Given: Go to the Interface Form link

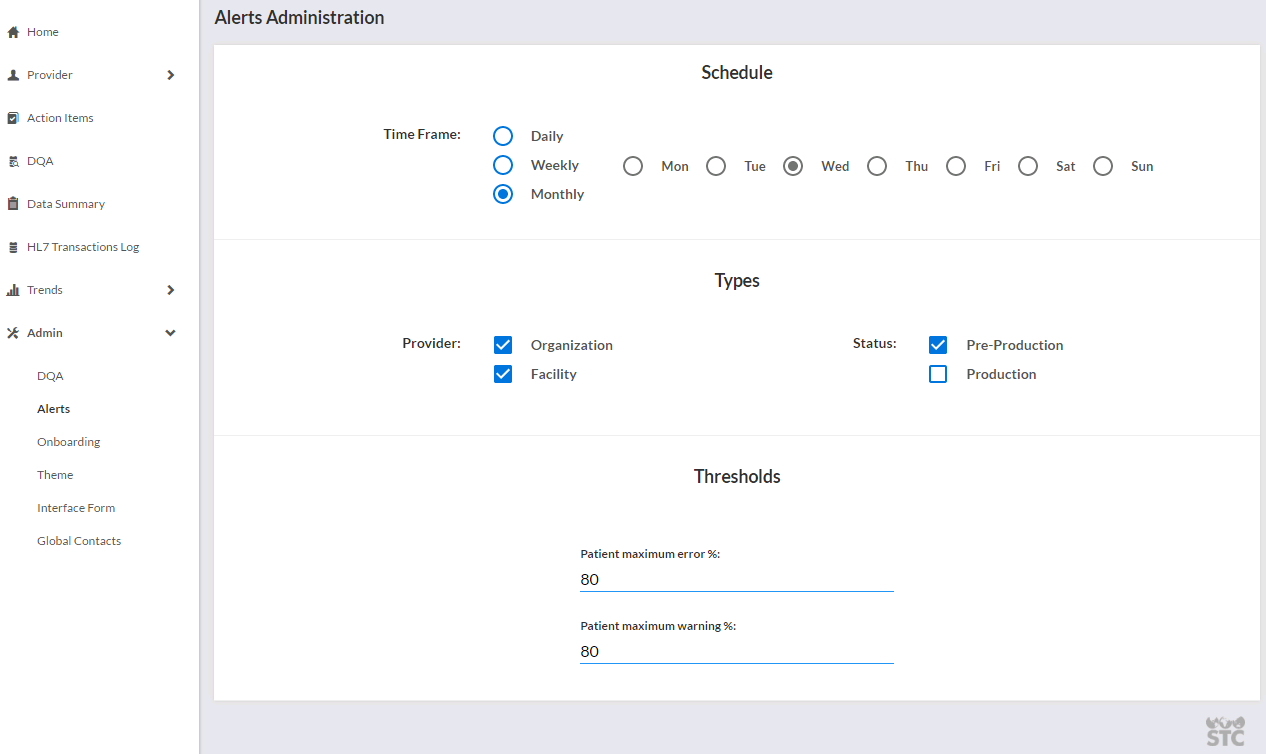Looking at the screenshot, I should 76,508.
